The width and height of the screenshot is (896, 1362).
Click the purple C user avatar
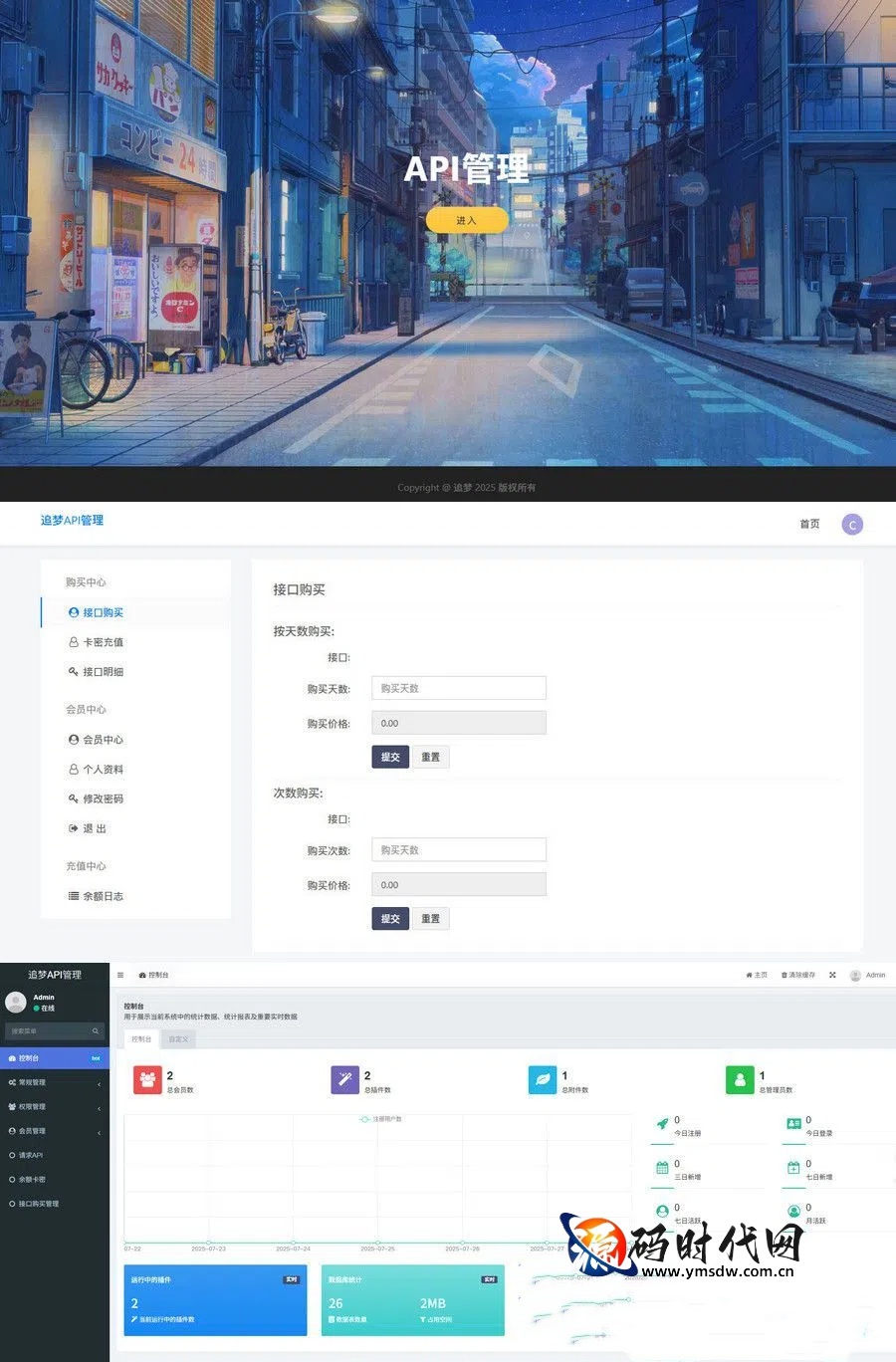[x=852, y=525]
